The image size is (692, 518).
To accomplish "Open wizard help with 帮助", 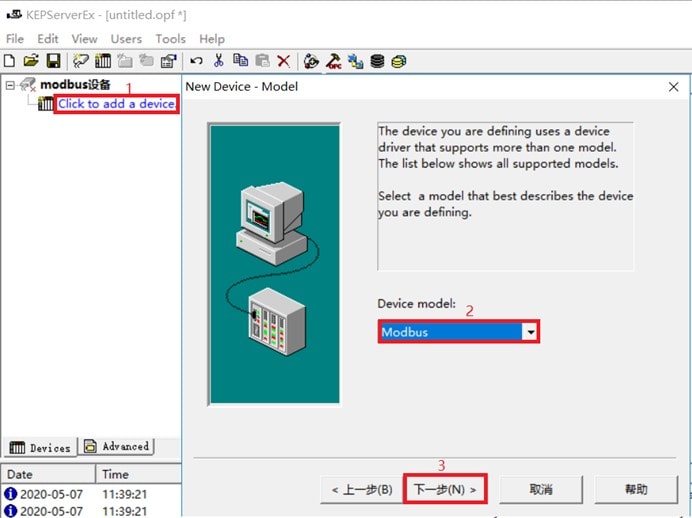I will coord(636,489).
